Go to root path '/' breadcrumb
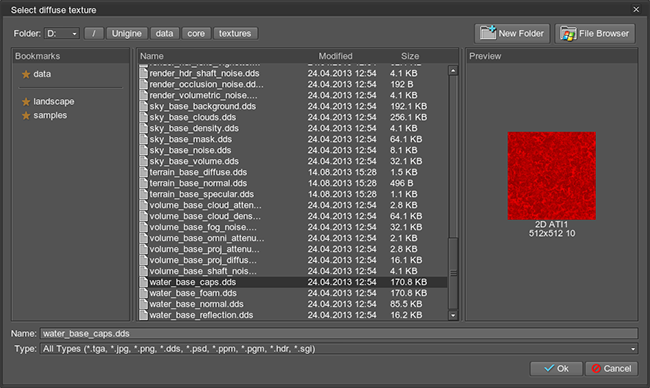Viewport: 650px width, 388px height. 94,34
